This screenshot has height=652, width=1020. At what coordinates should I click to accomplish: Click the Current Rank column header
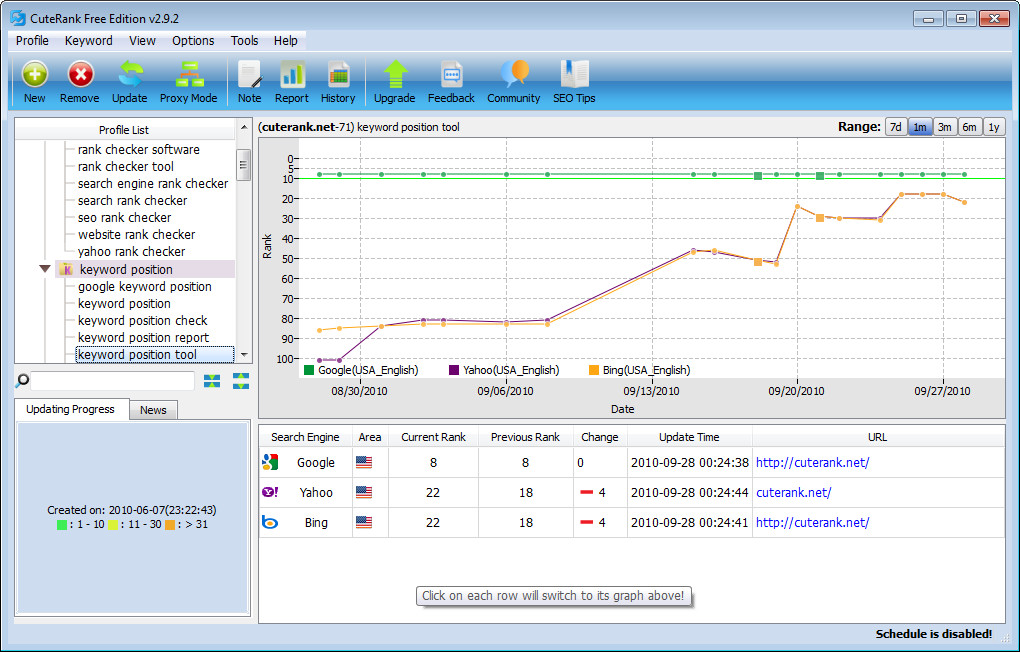[434, 437]
